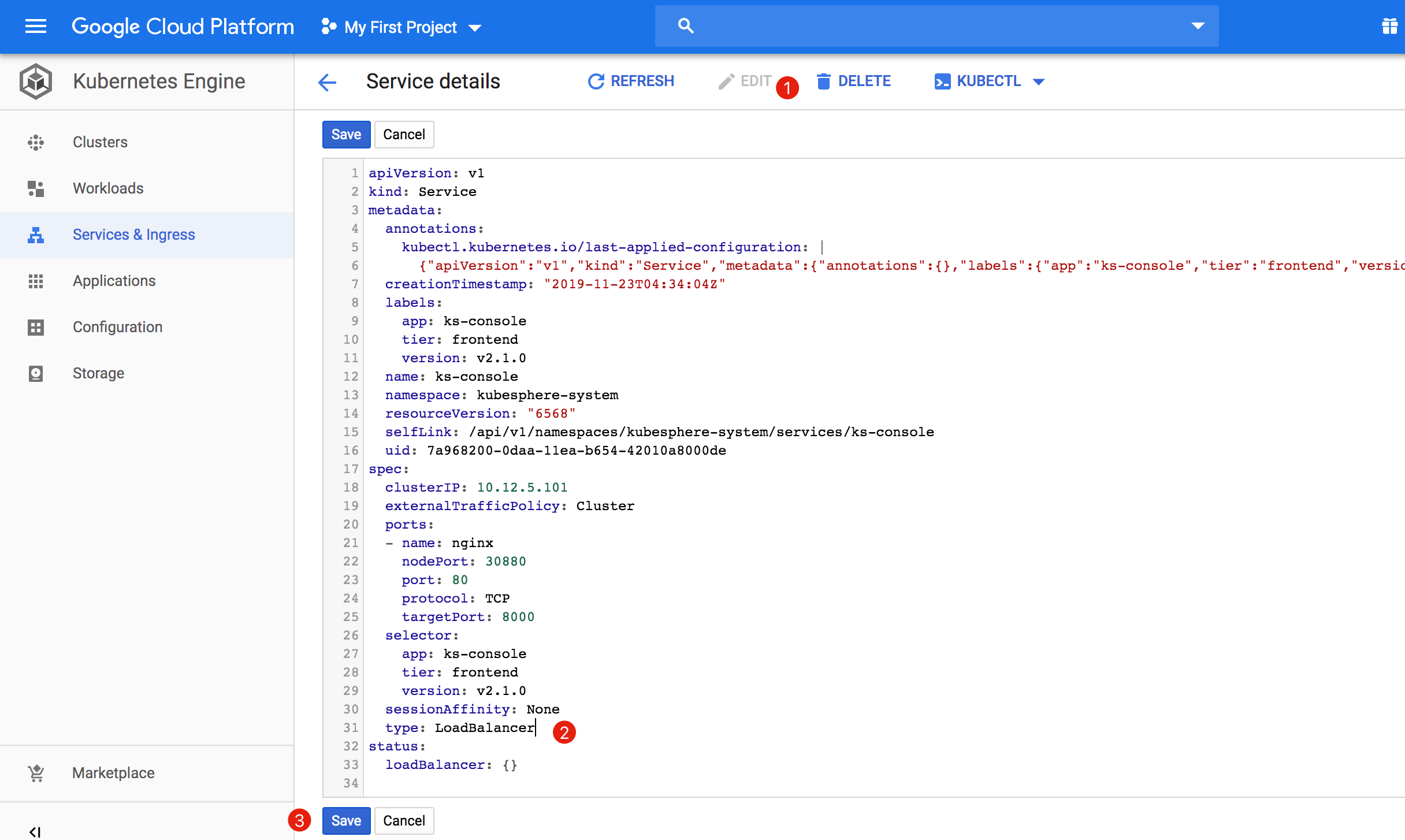The height and width of the screenshot is (840, 1405).
Task: Click the Kubernetes Engine hexagon logo
Action: [36, 81]
